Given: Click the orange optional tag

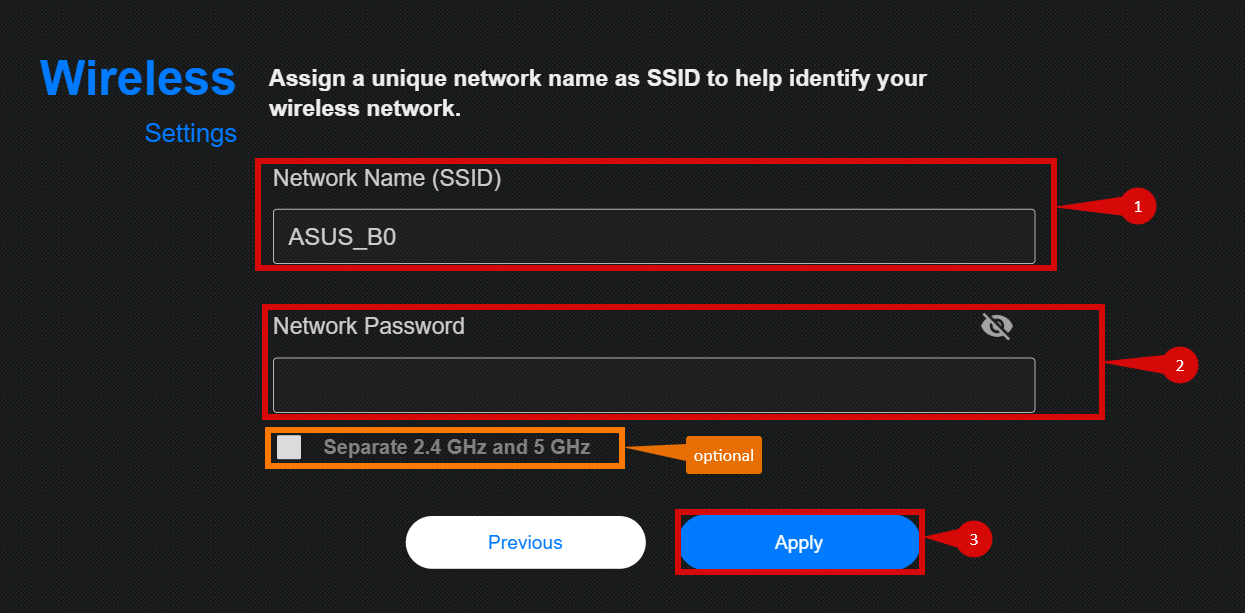Looking at the screenshot, I should [723, 455].
